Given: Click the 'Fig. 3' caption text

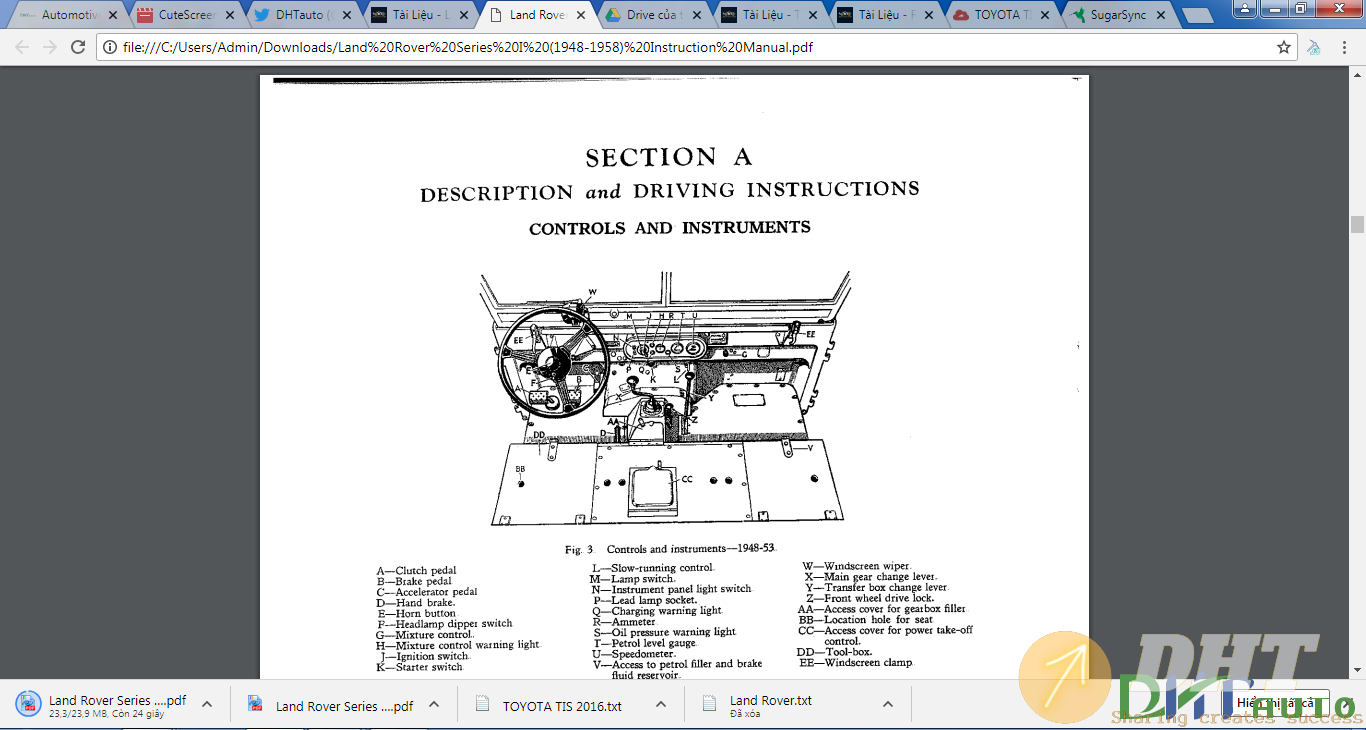Looking at the screenshot, I should click(670, 549).
